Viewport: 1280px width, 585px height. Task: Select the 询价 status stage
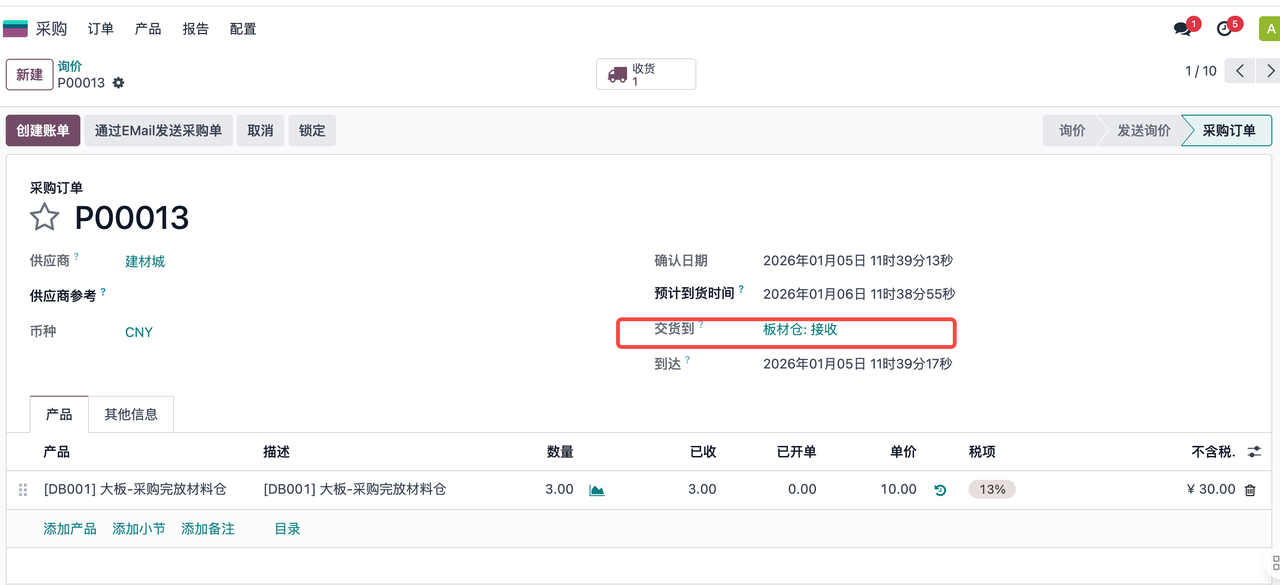1072,131
